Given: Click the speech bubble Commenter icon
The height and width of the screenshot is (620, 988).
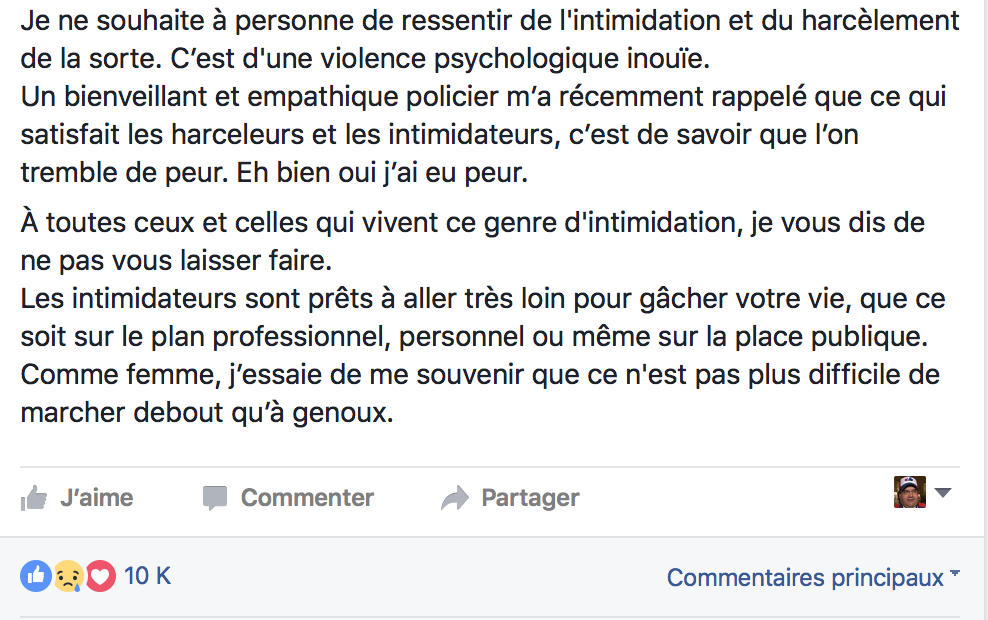Looking at the screenshot, I should [215, 498].
